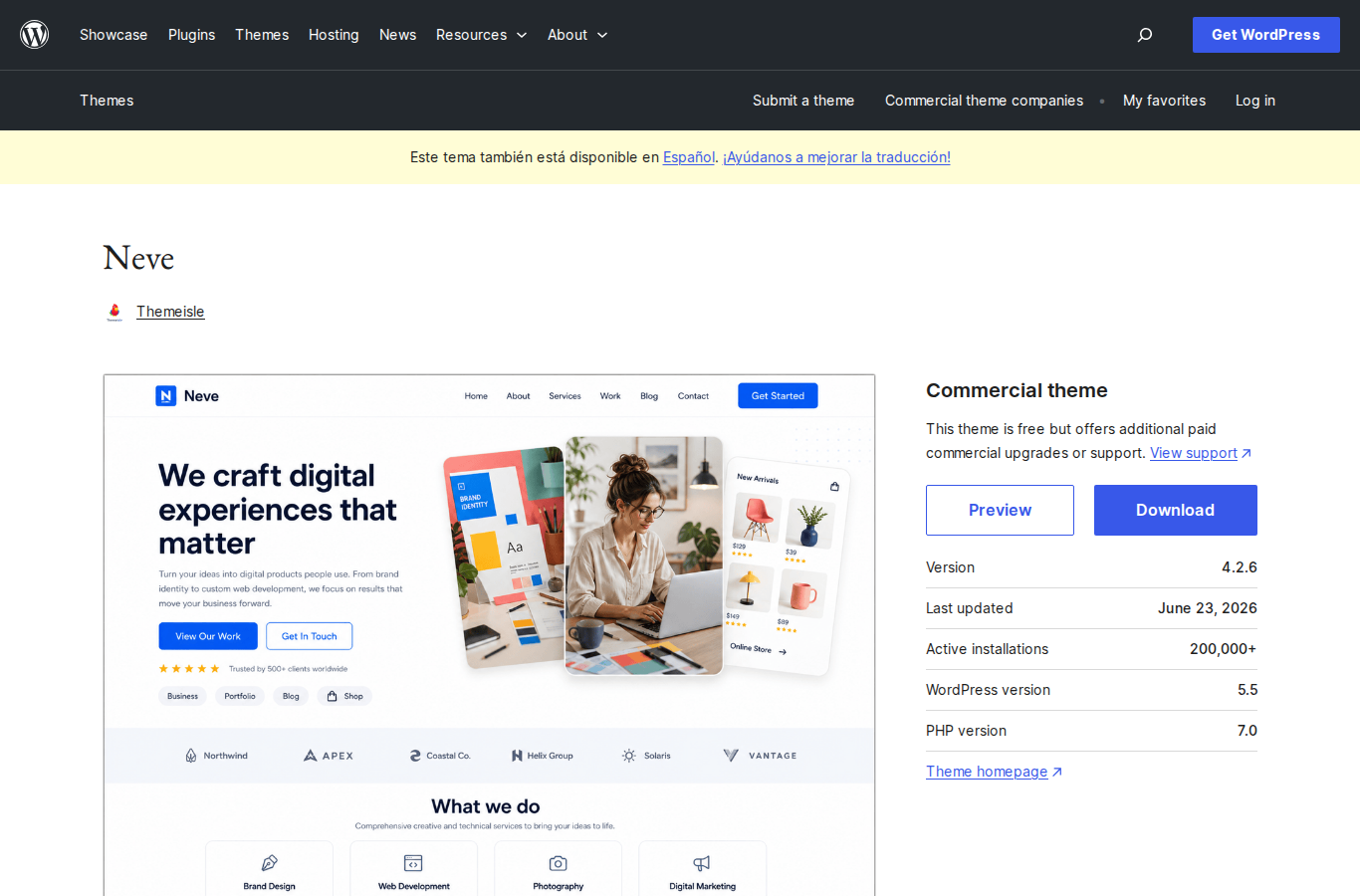Click the June 23, 2026 date
Viewport: 1360px width, 896px height.
(x=1208, y=608)
